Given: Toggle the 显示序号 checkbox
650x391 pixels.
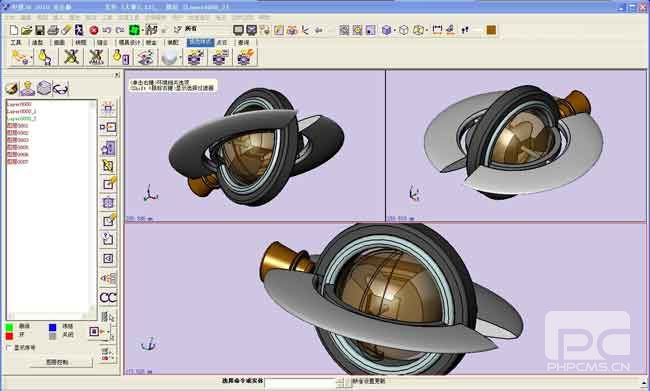Looking at the screenshot, I should [x=9, y=347].
